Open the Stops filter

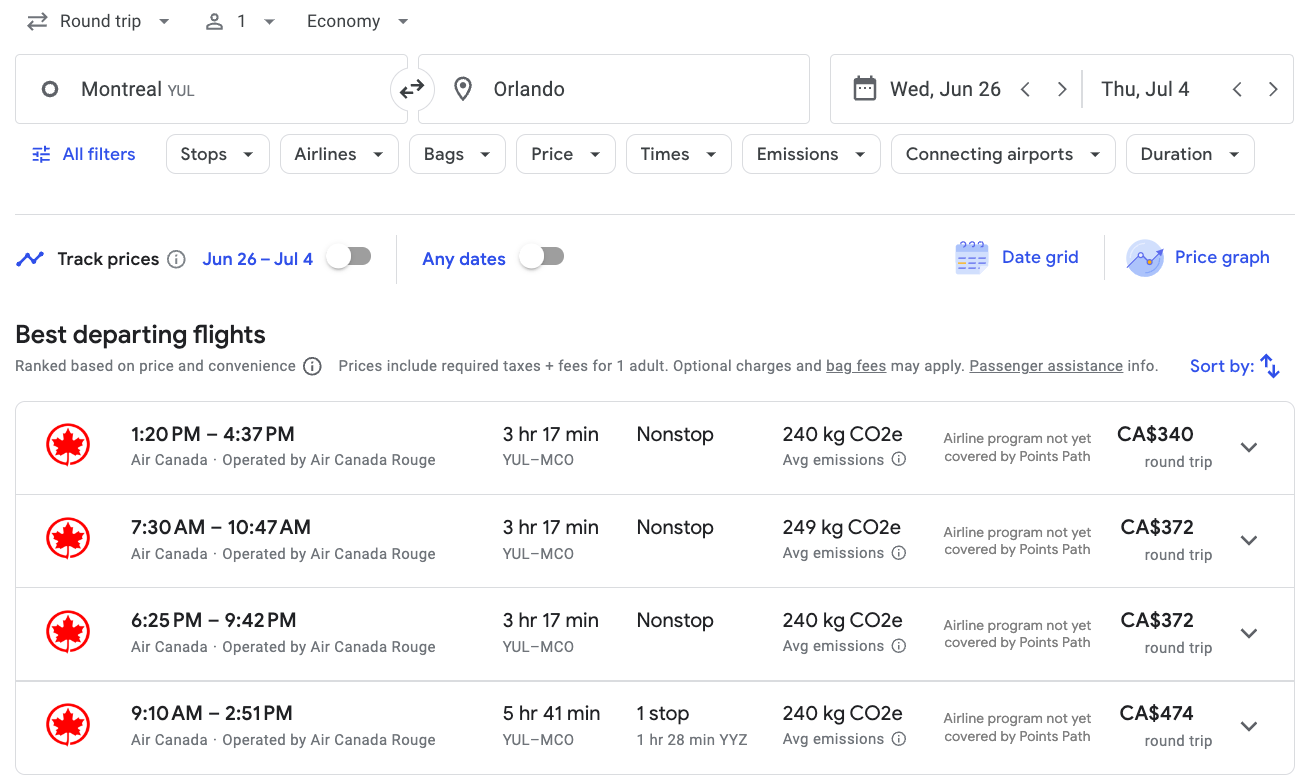(217, 155)
